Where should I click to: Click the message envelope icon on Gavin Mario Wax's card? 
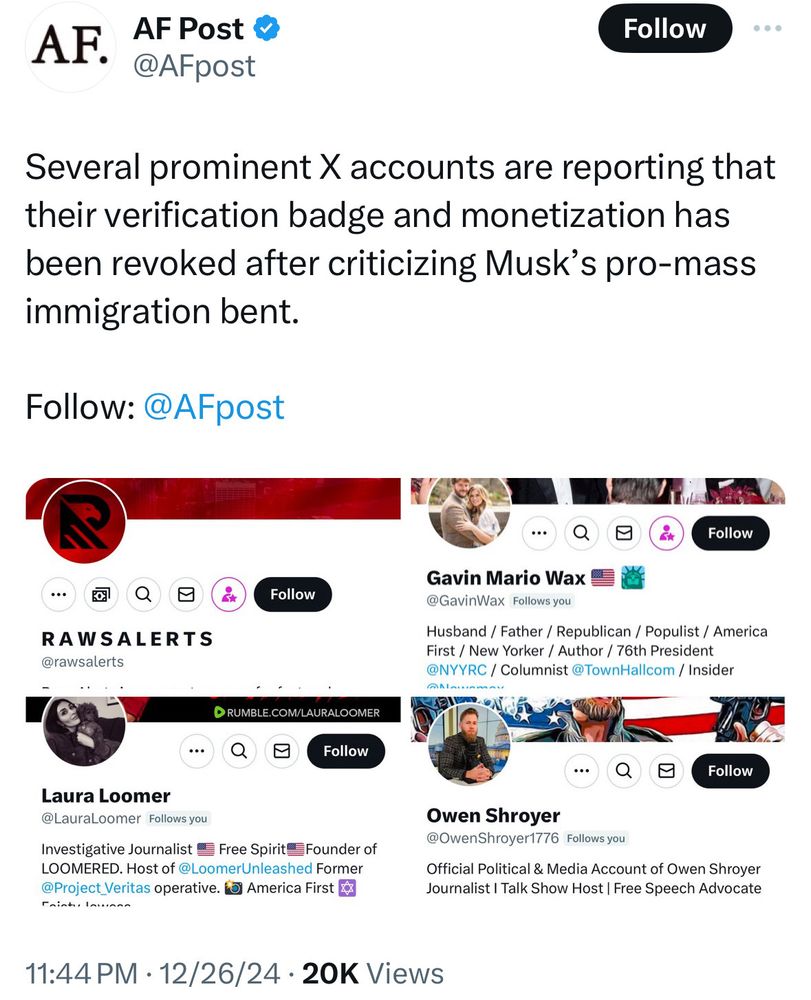(624, 533)
